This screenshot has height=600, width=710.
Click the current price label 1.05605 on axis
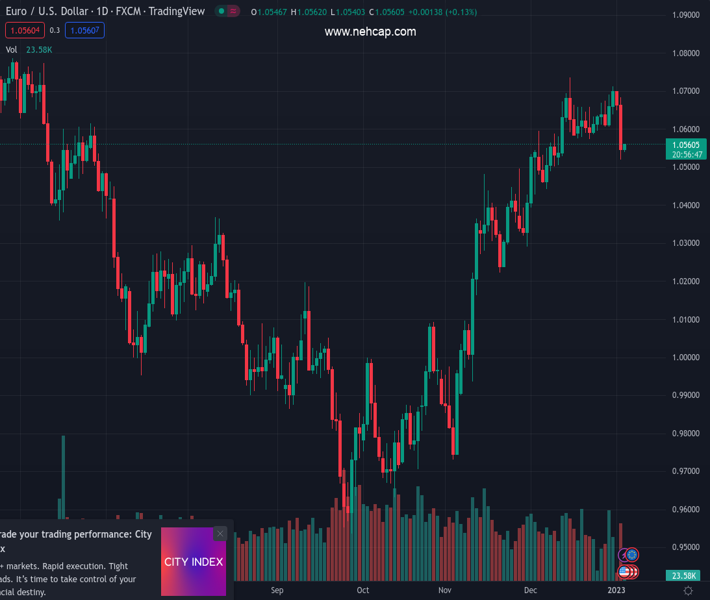(687, 145)
